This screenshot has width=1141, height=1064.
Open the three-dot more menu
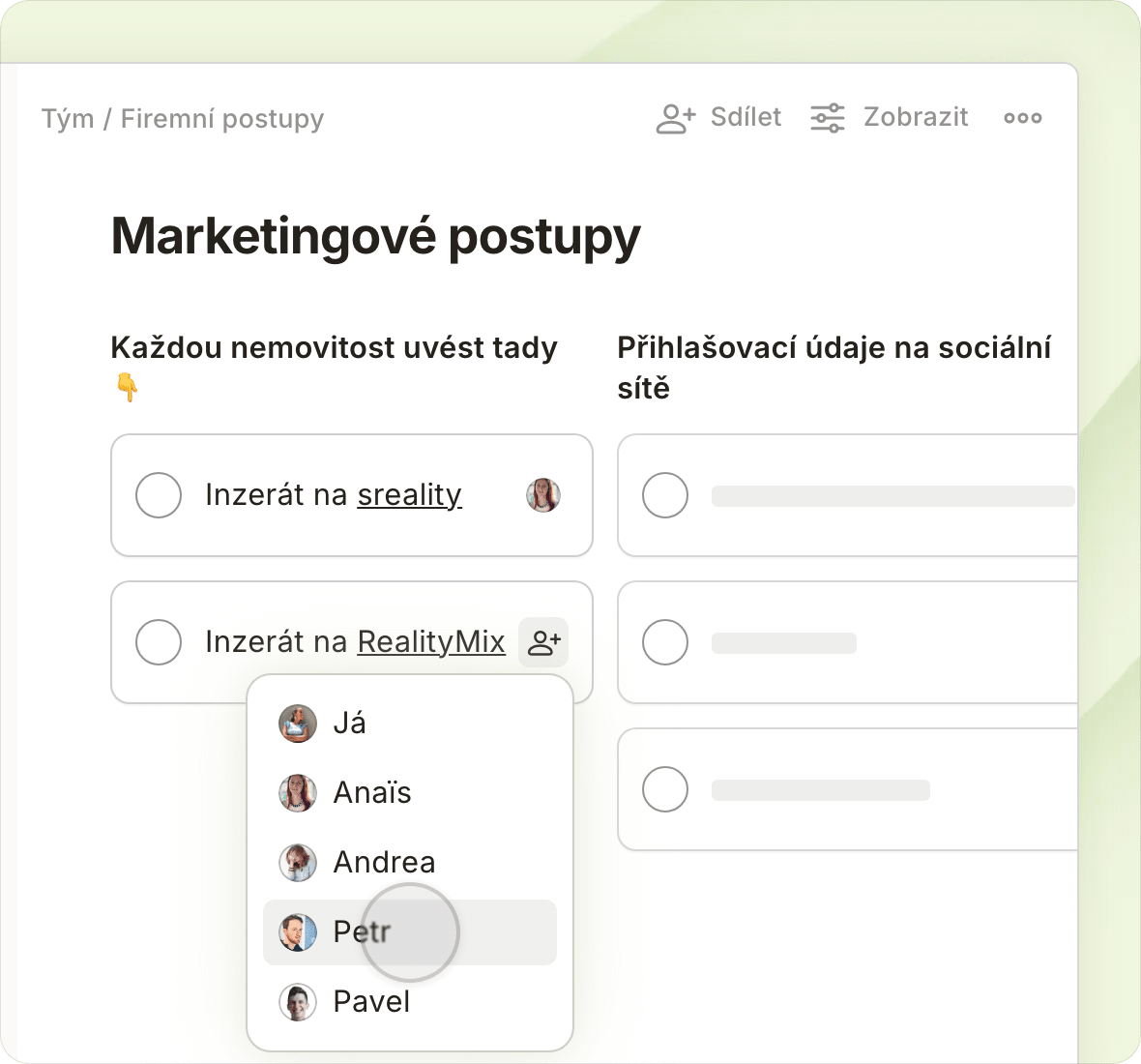pyautogui.click(x=1022, y=118)
